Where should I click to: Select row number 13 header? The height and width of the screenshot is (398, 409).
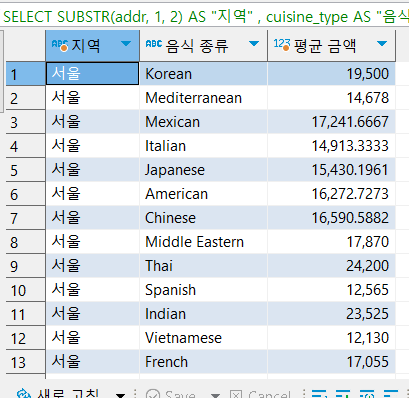click(25, 362)
